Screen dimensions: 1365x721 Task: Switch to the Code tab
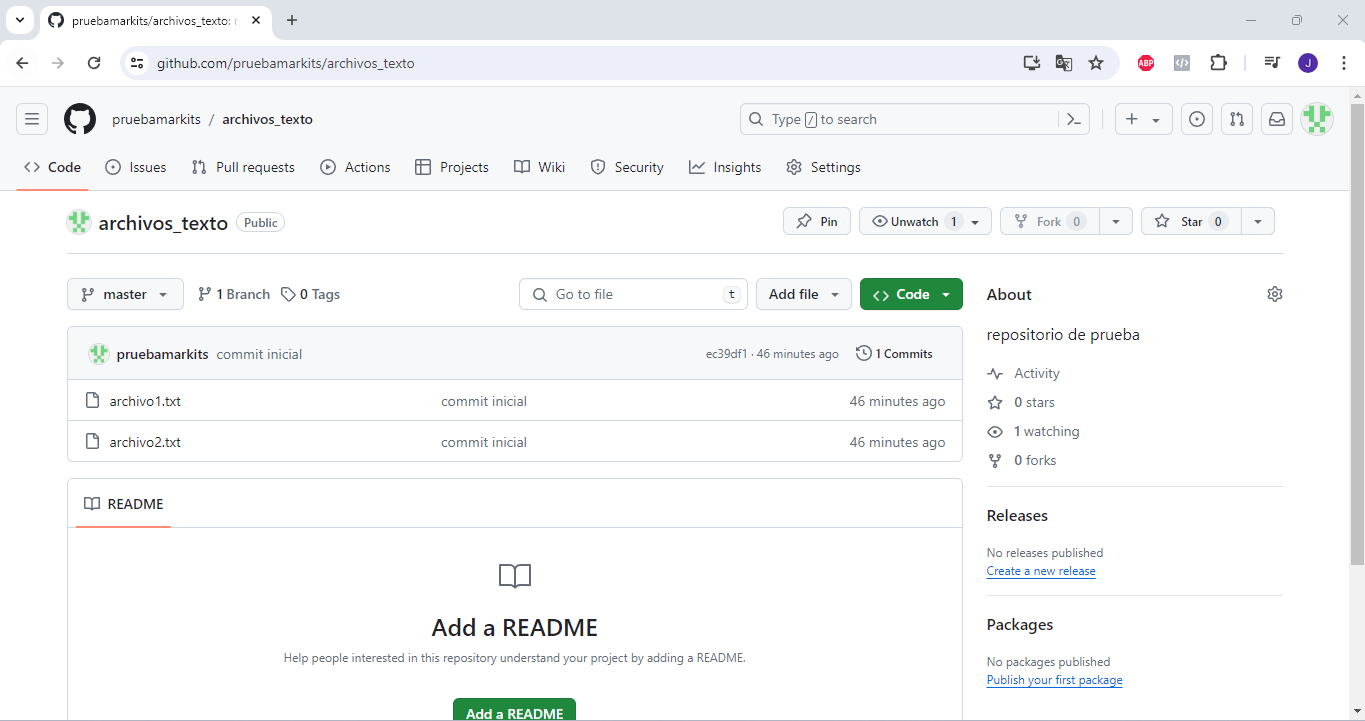click(52, 167)
